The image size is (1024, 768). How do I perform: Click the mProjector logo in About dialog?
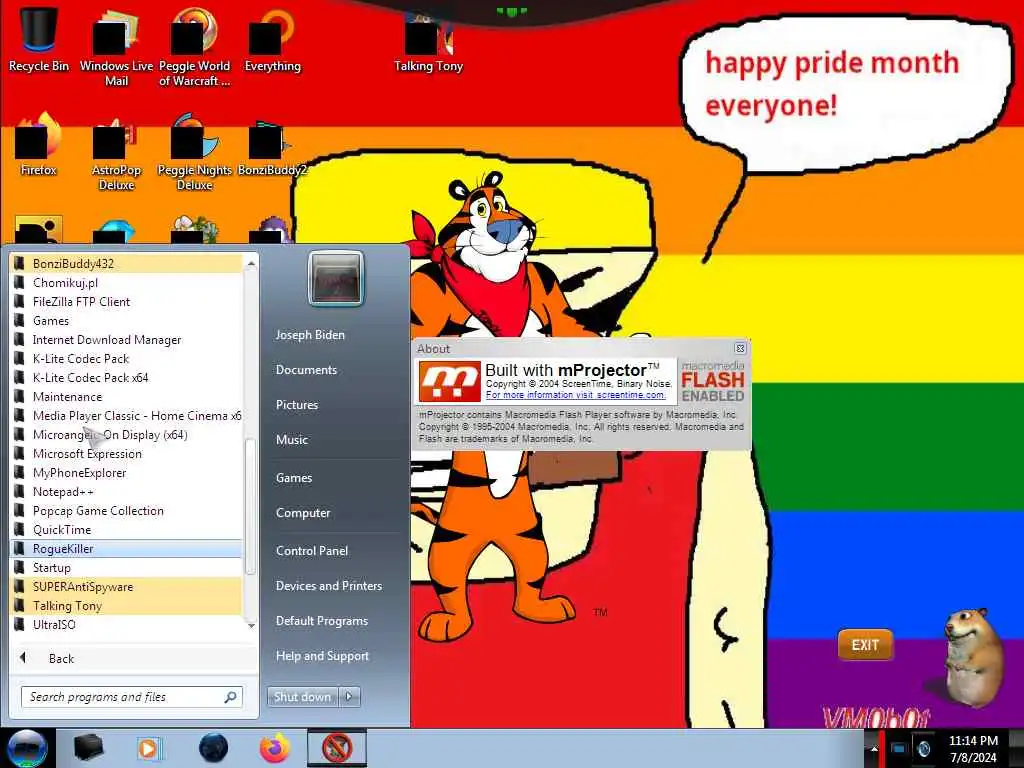pos(449,381)
